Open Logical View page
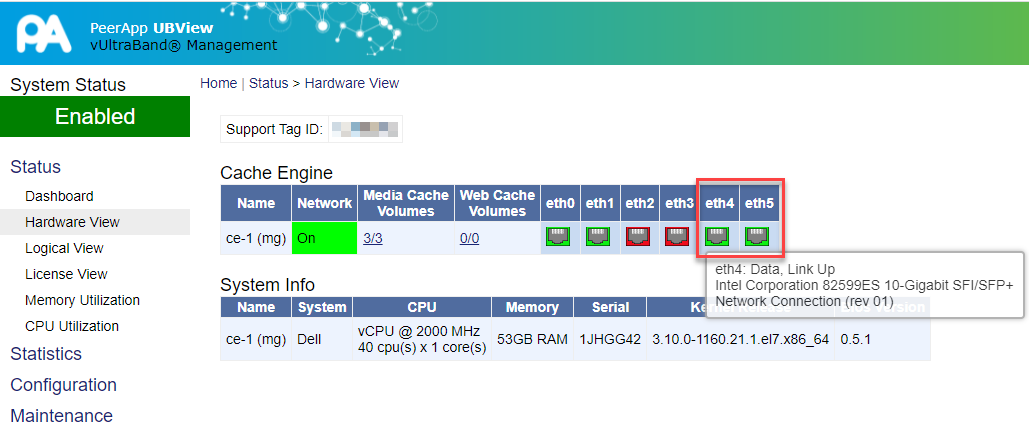Image resolution: width=1029 pixels, height=432 pixels. click(64, 248)
